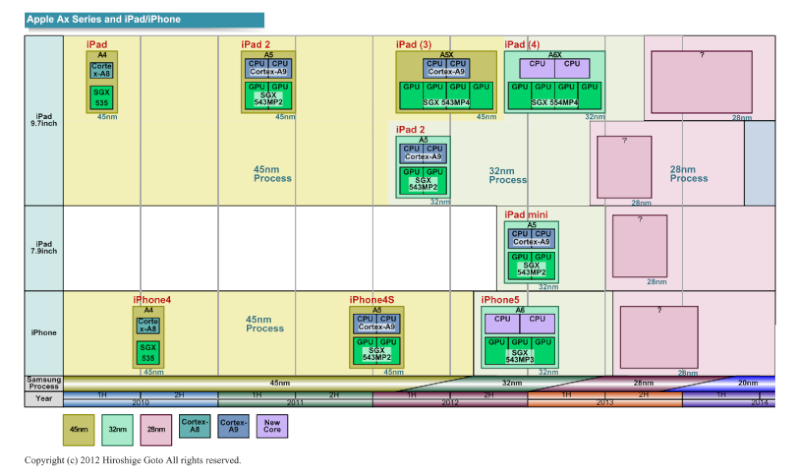
Task: Click the 'Year' row label
Action: tap(44, 398)
